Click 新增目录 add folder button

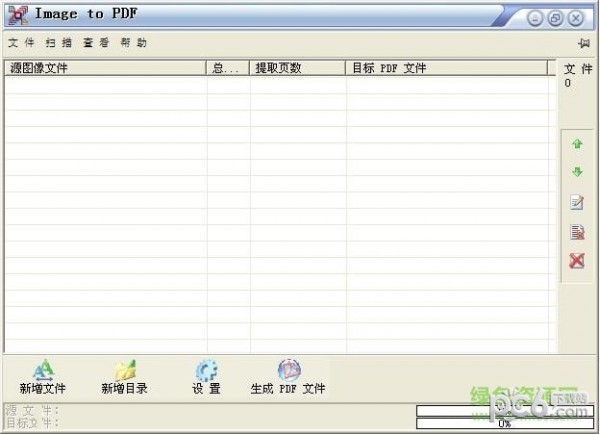click(x=124, y=377)
